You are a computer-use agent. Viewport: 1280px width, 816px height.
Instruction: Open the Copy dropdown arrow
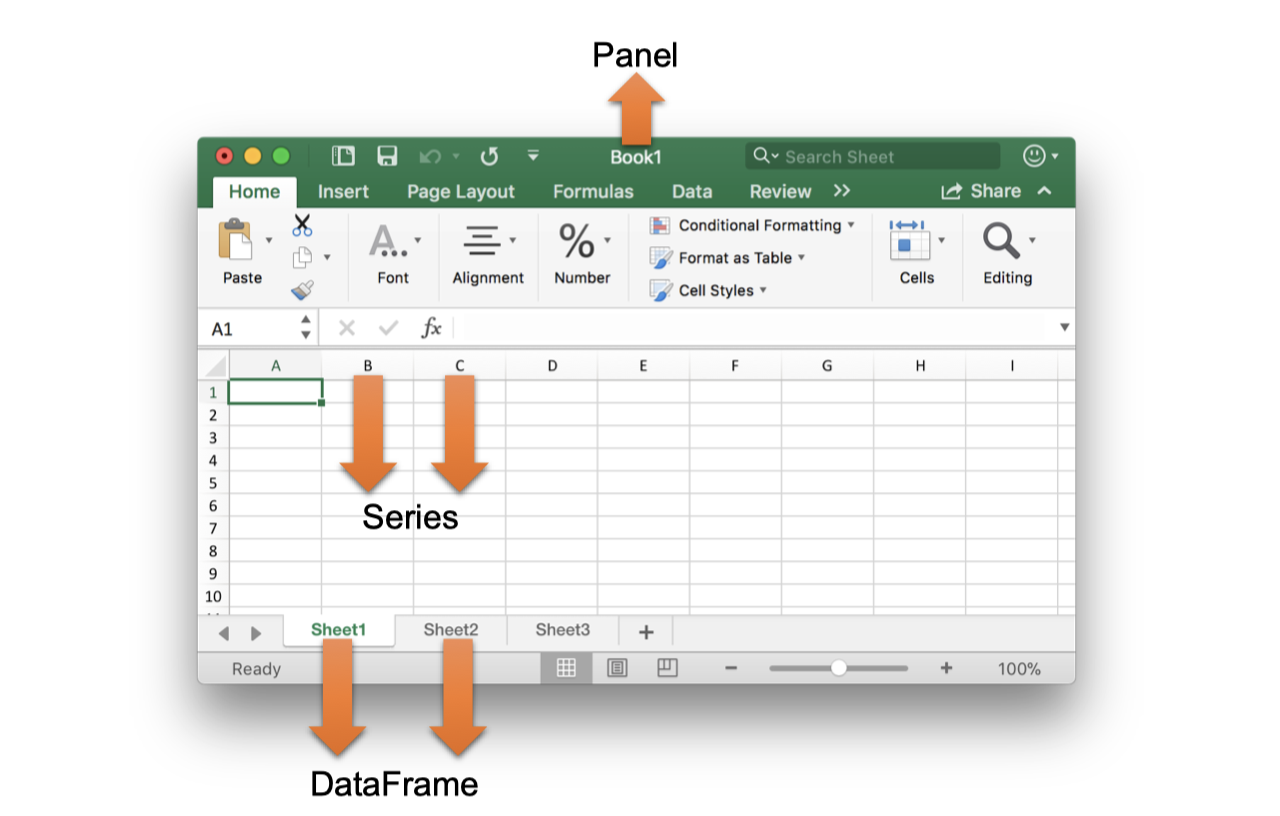coord(327,258)
